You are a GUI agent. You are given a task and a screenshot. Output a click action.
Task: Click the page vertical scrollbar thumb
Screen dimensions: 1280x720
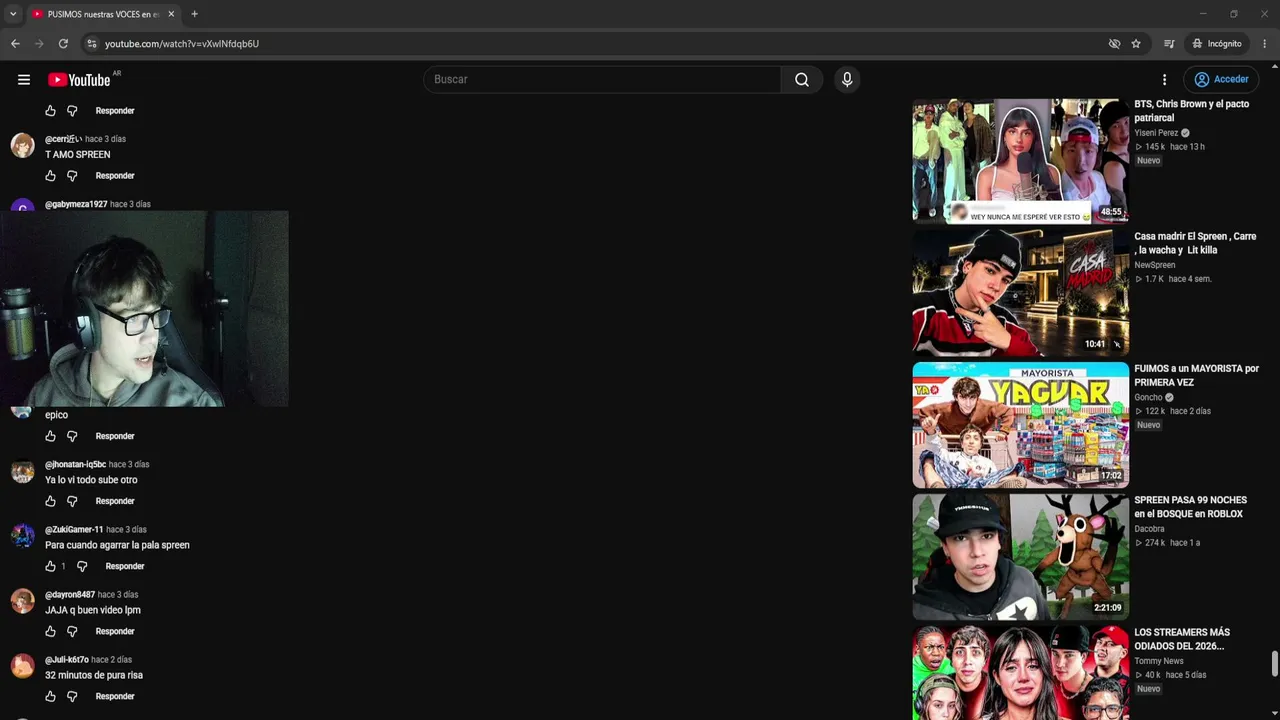coord(1274,664)
